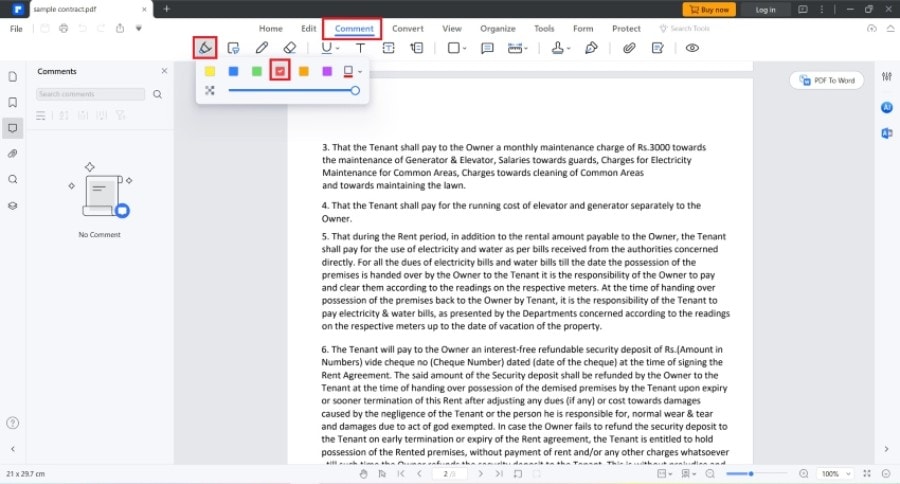The image size is (900, 484).
Task: Open the Manage comments note icon
Action: pos(658,48)
